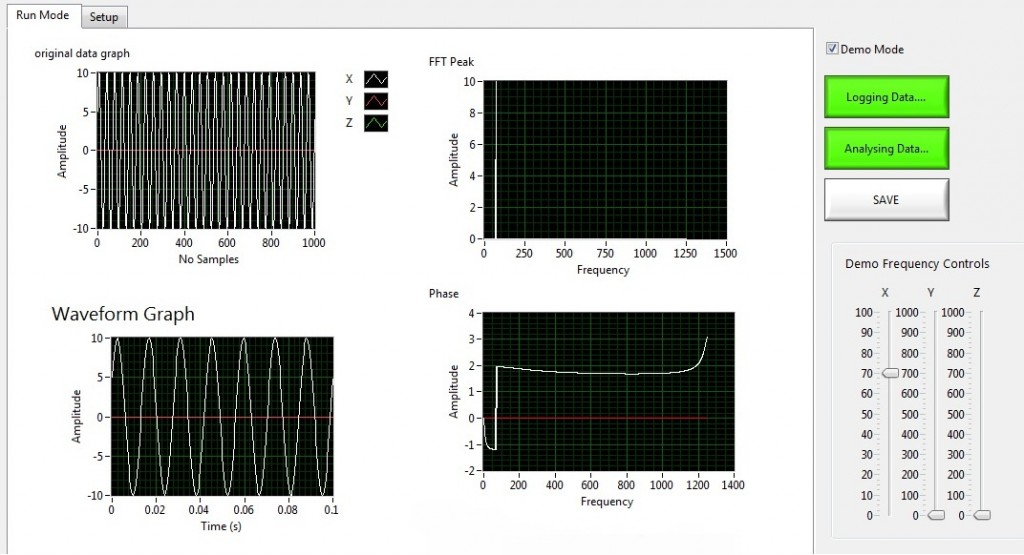Click the 'FFT Peak' label
Screen dimensions: 1024x555
[451, 62]
